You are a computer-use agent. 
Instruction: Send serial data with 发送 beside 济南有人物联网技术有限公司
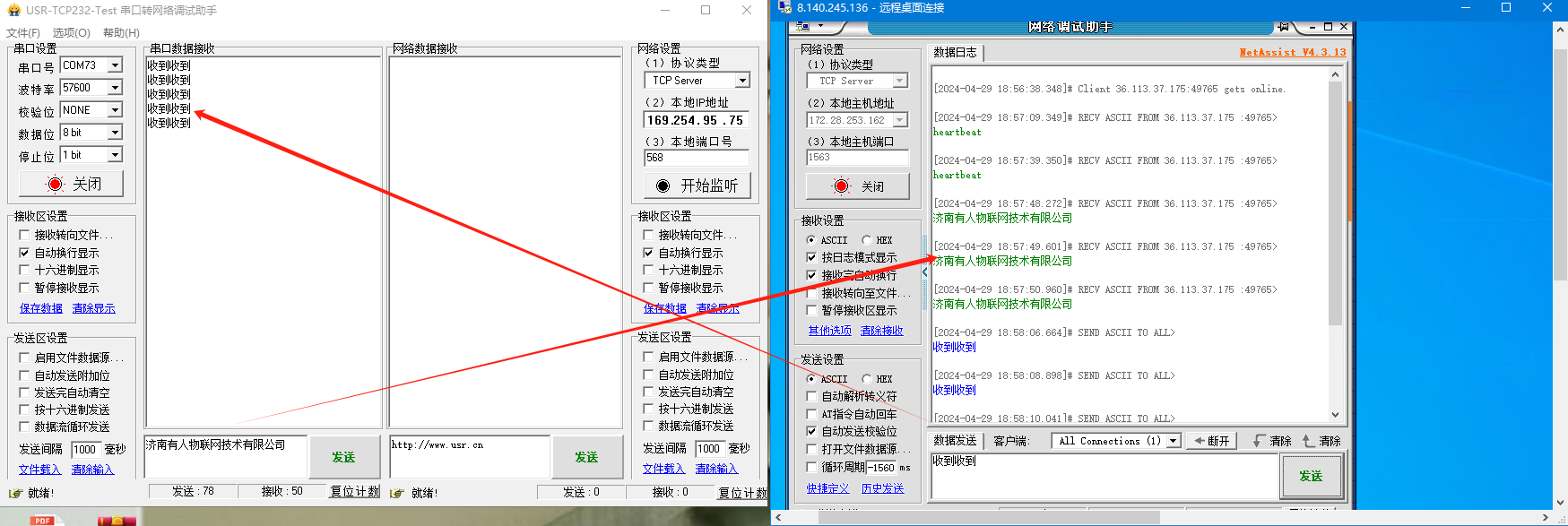[343, 457]
